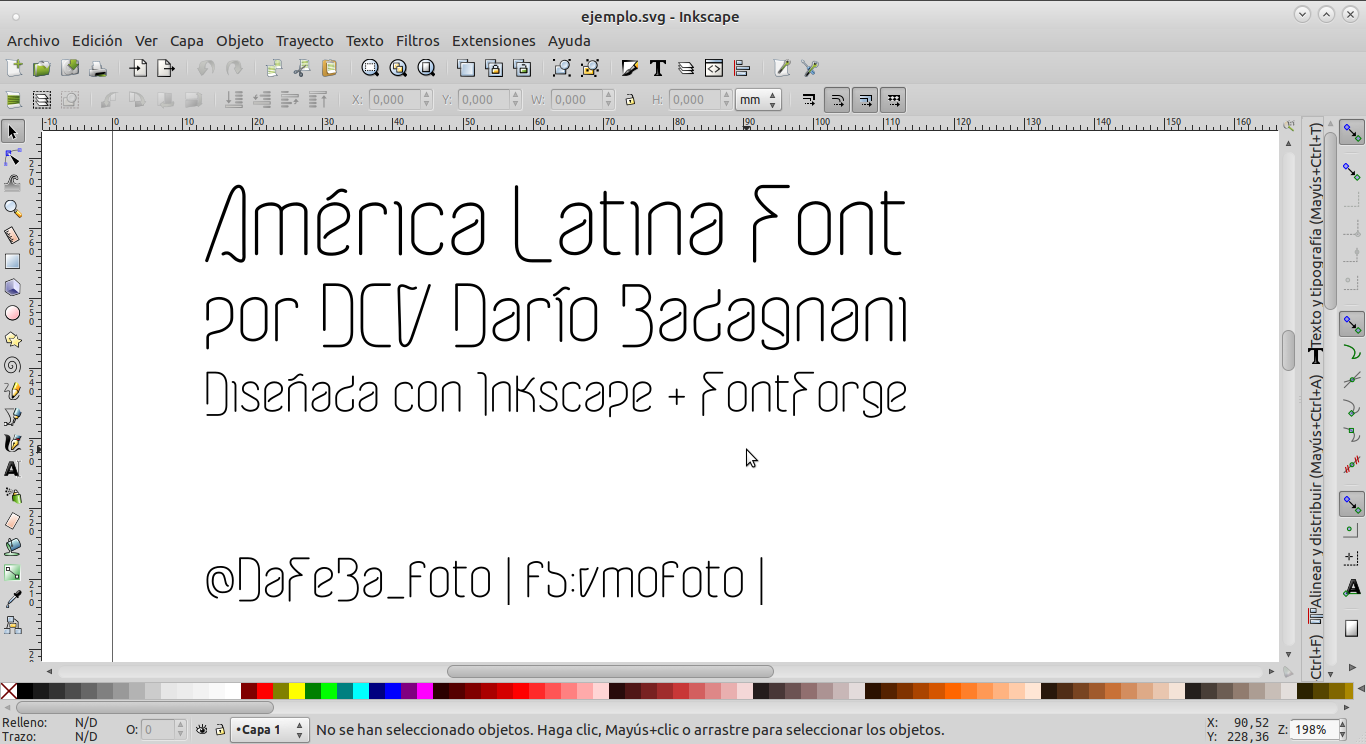
Task: Toggle move patterns with objects
Action: [893, 99]
